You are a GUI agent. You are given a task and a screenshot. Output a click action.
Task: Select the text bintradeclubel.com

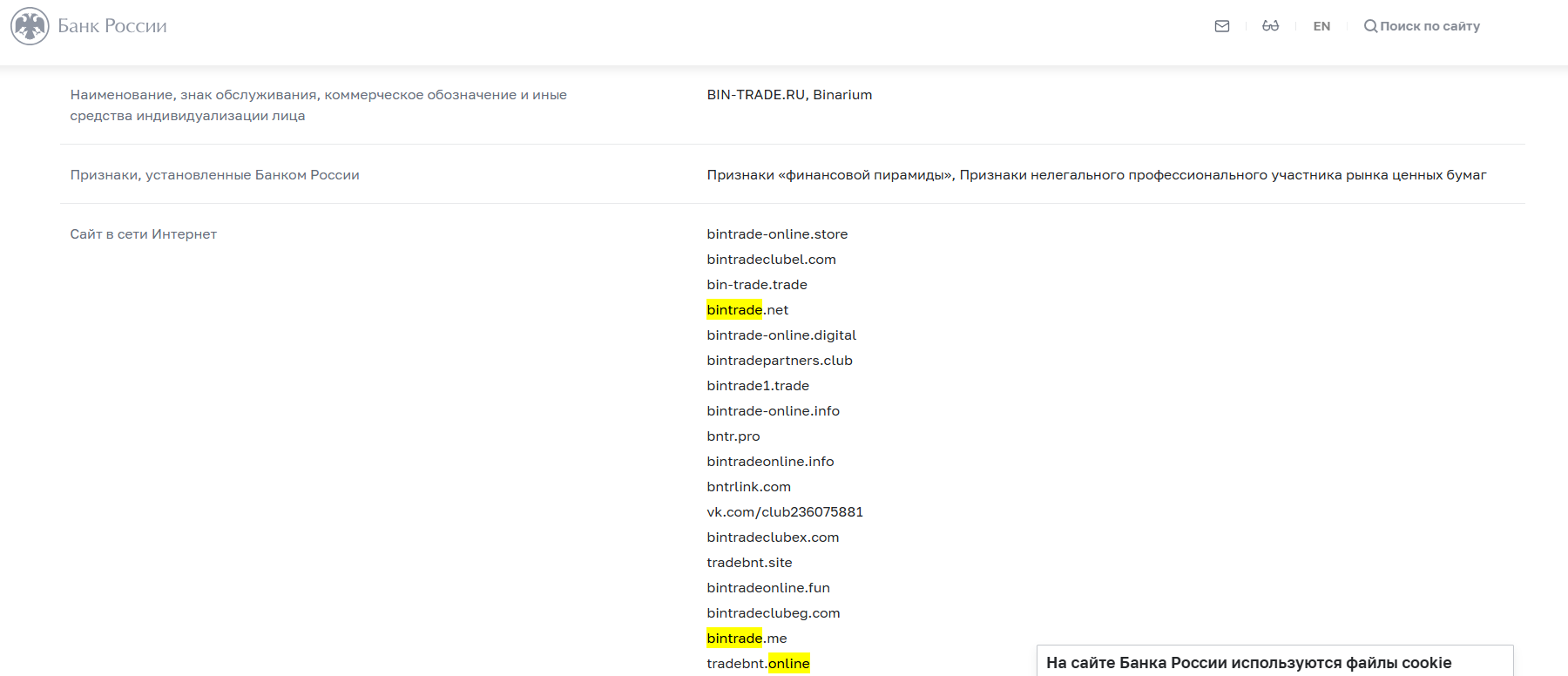(771, 260)
